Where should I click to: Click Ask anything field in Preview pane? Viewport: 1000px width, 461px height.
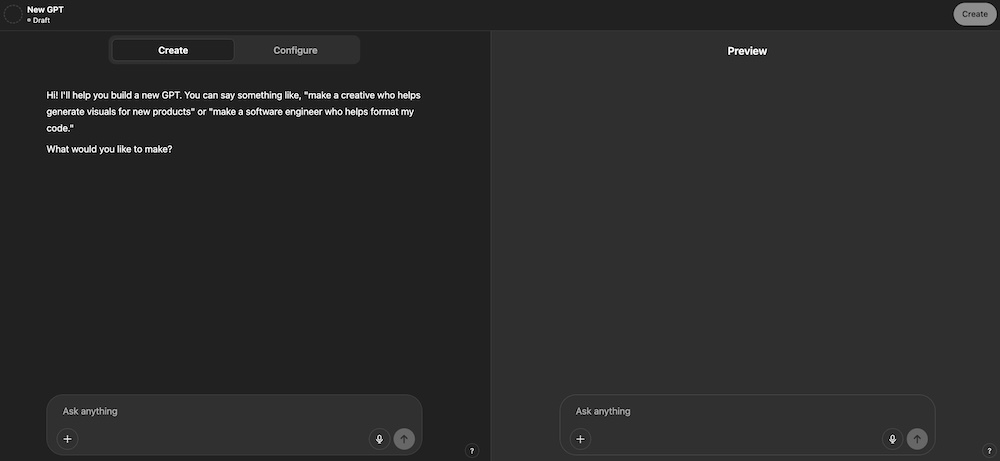tap(747, 411)
